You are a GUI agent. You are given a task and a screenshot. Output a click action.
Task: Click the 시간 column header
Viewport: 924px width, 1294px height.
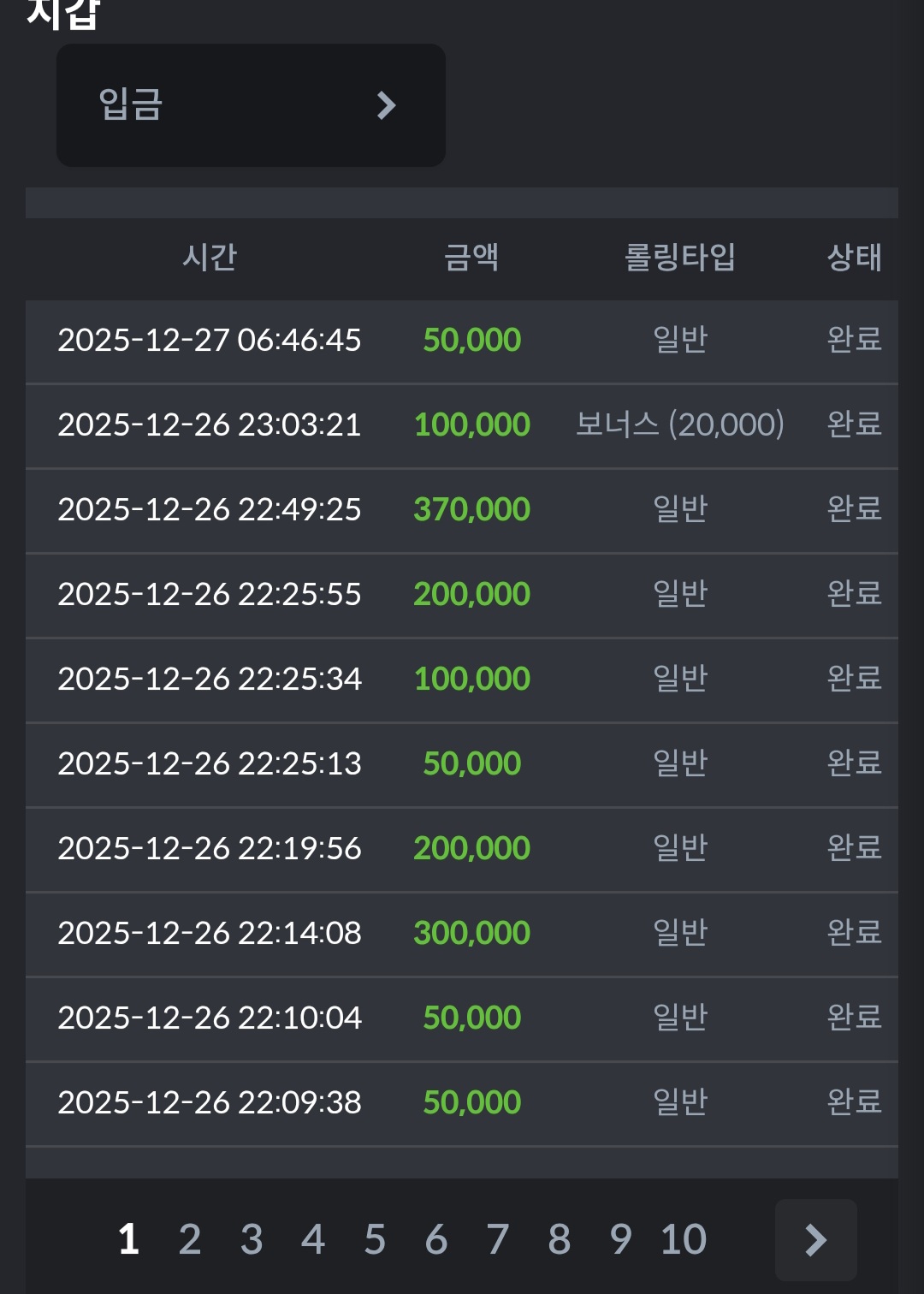point(210,257)
